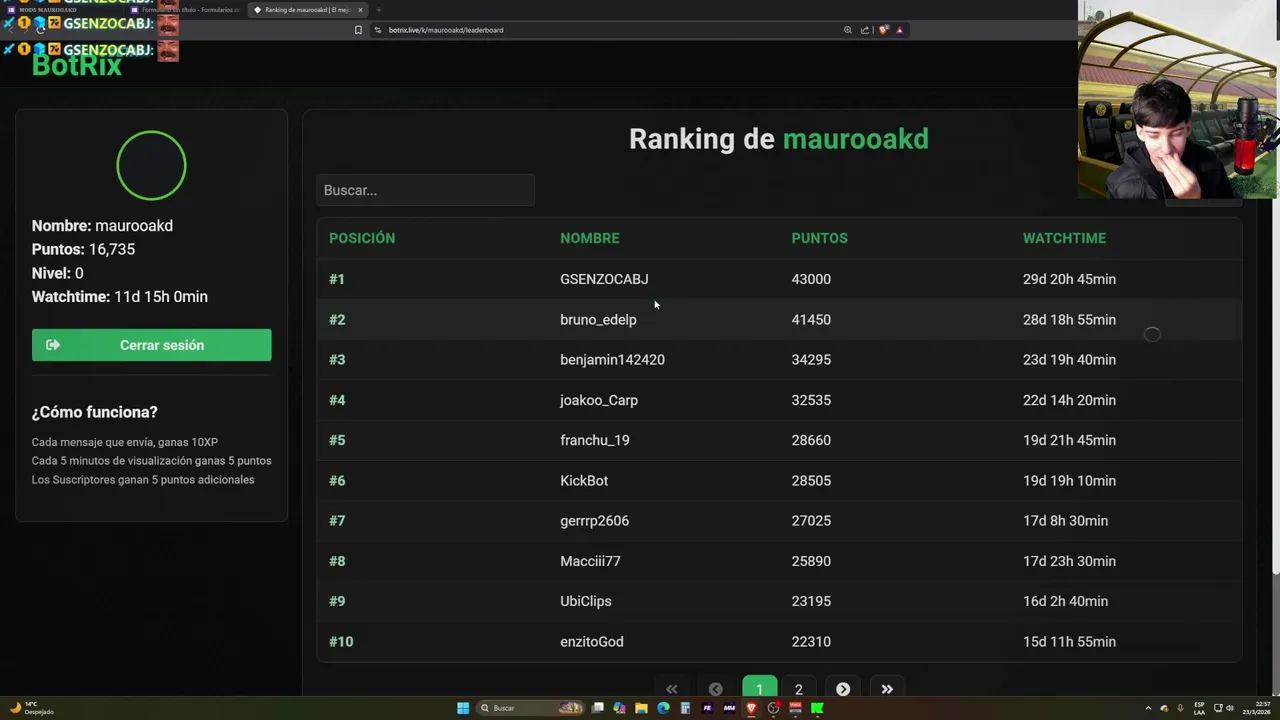Open the Calculator app in the taskbar

(x=685, y=708)
